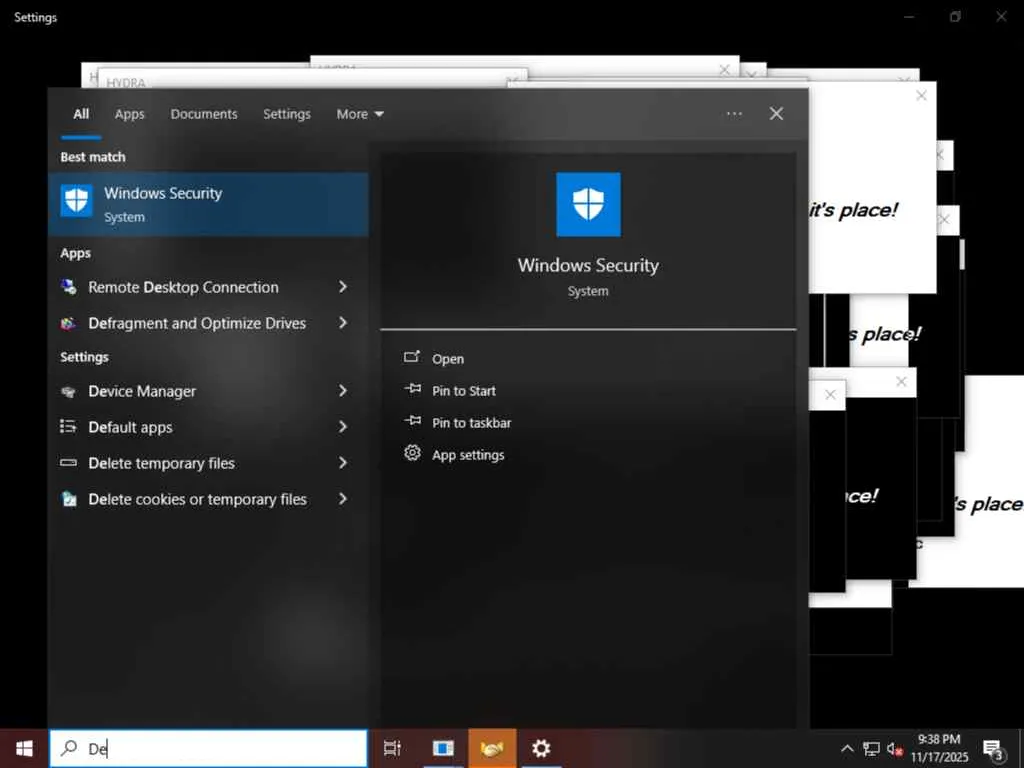
Task: Expand the Default apps chevron
Action: click(343, 426)
